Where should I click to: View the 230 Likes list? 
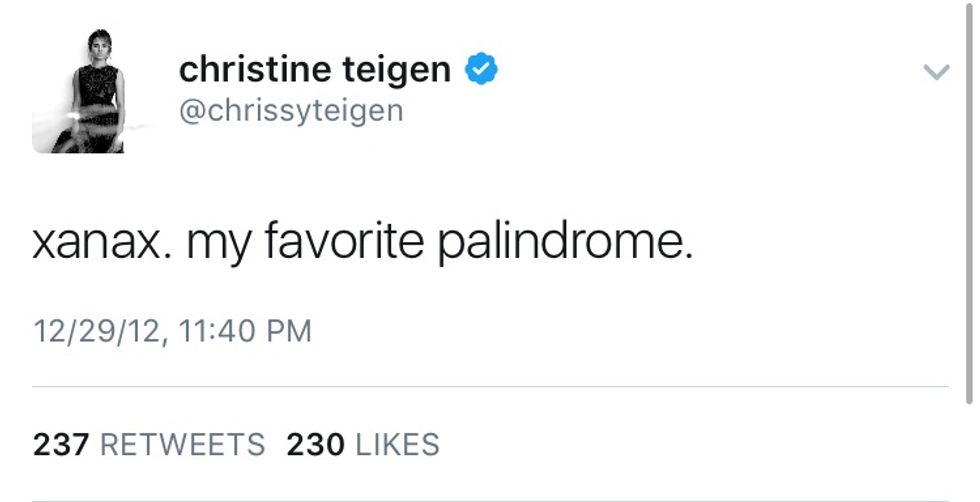tap(363, 444)
